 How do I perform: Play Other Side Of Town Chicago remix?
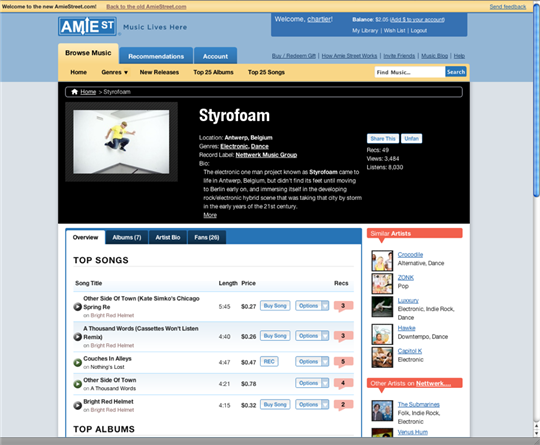coord(77,307)
